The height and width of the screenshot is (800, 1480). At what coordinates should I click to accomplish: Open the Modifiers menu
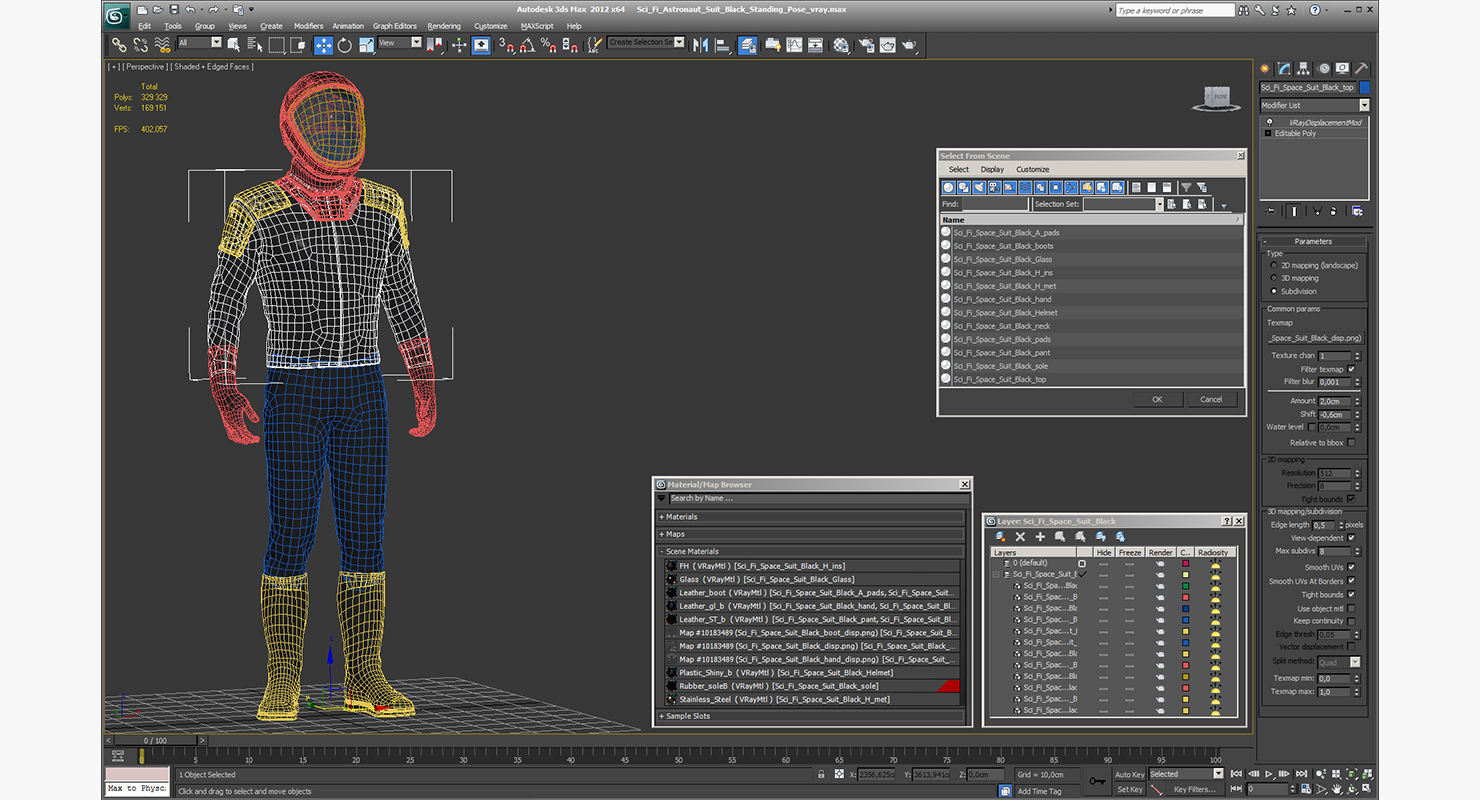pyautogui.click(x=308, y=26)
